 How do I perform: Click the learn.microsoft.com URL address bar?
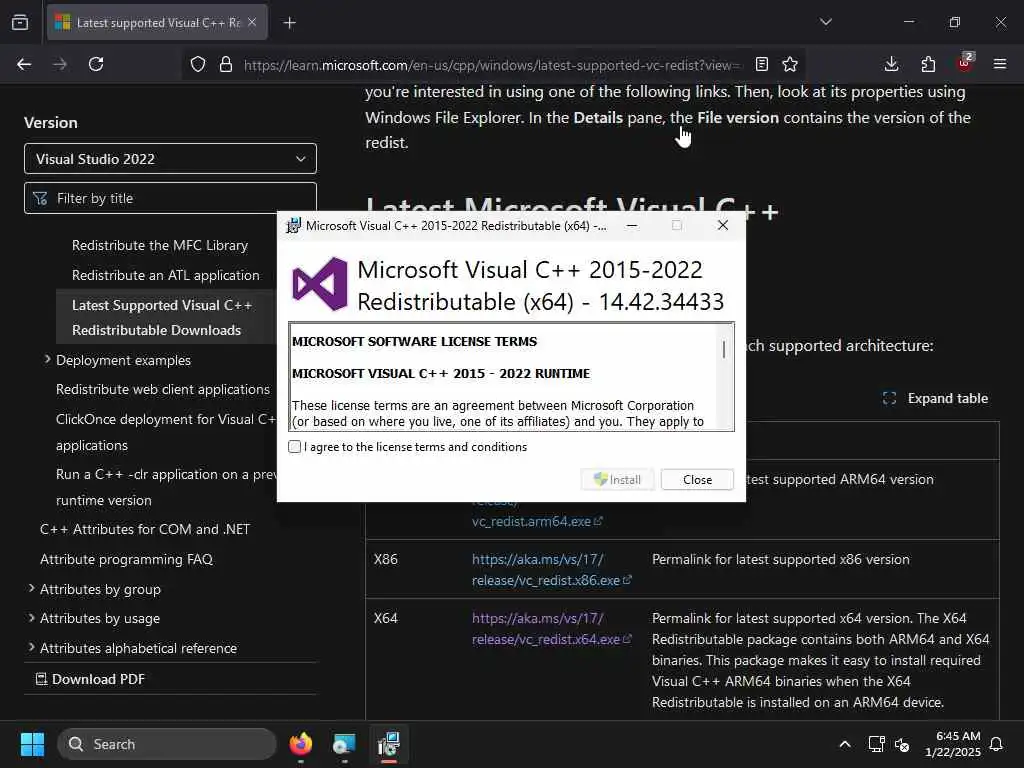point(492,65)
